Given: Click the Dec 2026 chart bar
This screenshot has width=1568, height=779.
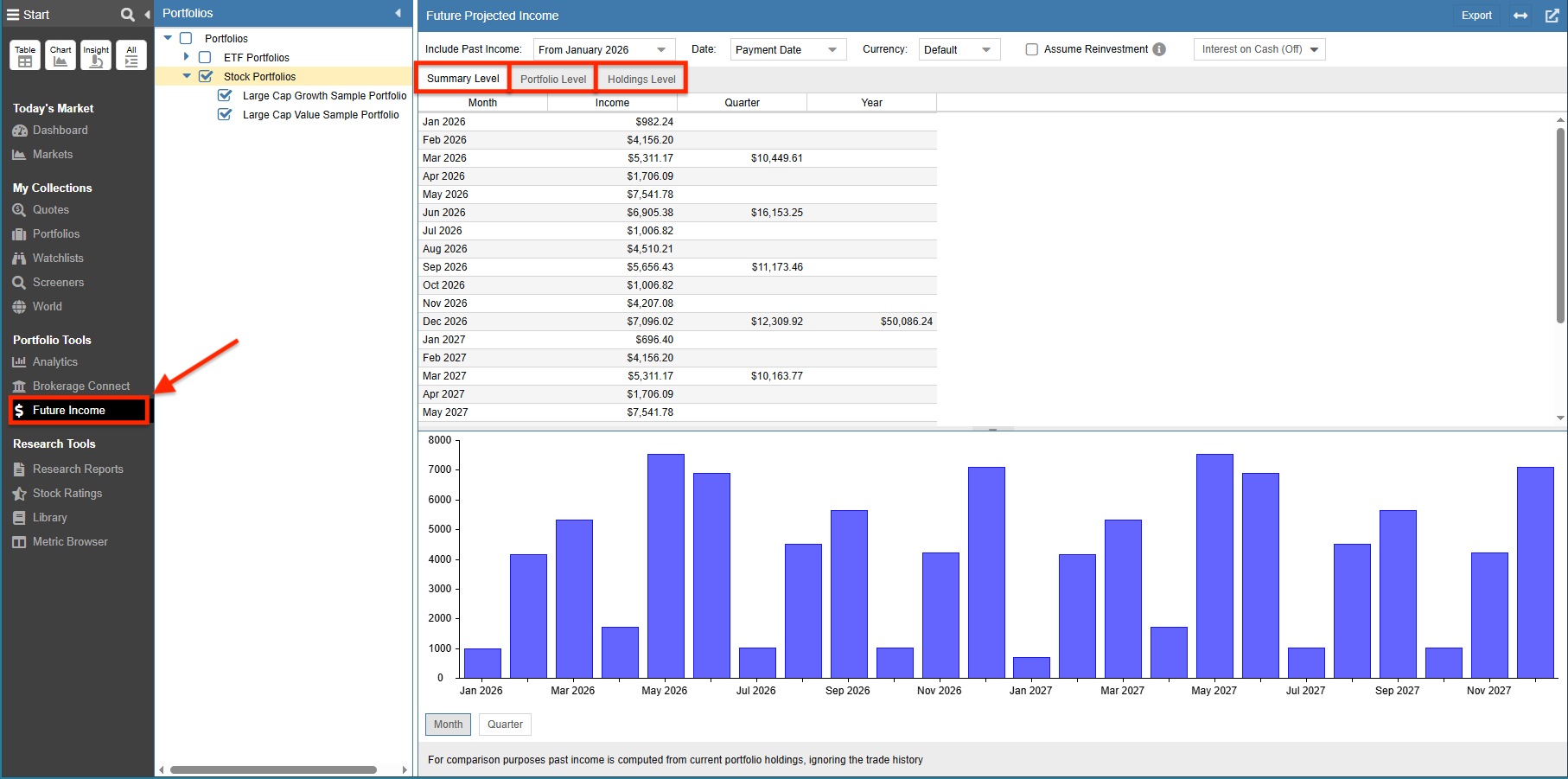Looking at the screenshot, I should click(986, 572).
